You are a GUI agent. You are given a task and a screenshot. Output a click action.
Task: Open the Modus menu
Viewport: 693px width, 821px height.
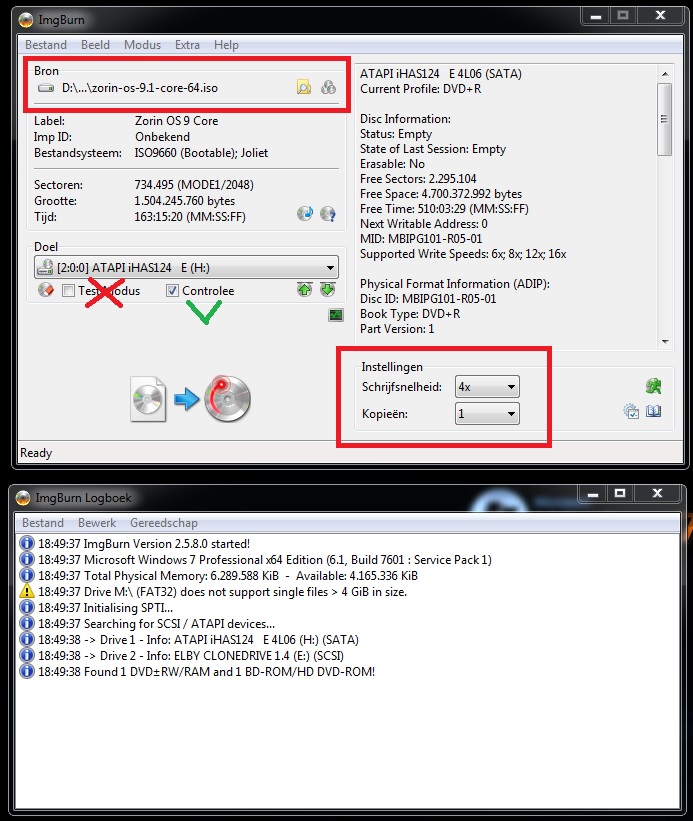point(142,45)
